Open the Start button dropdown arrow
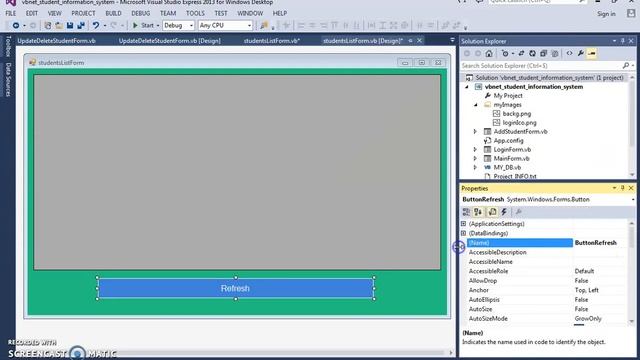 click(x=158, y=25)
